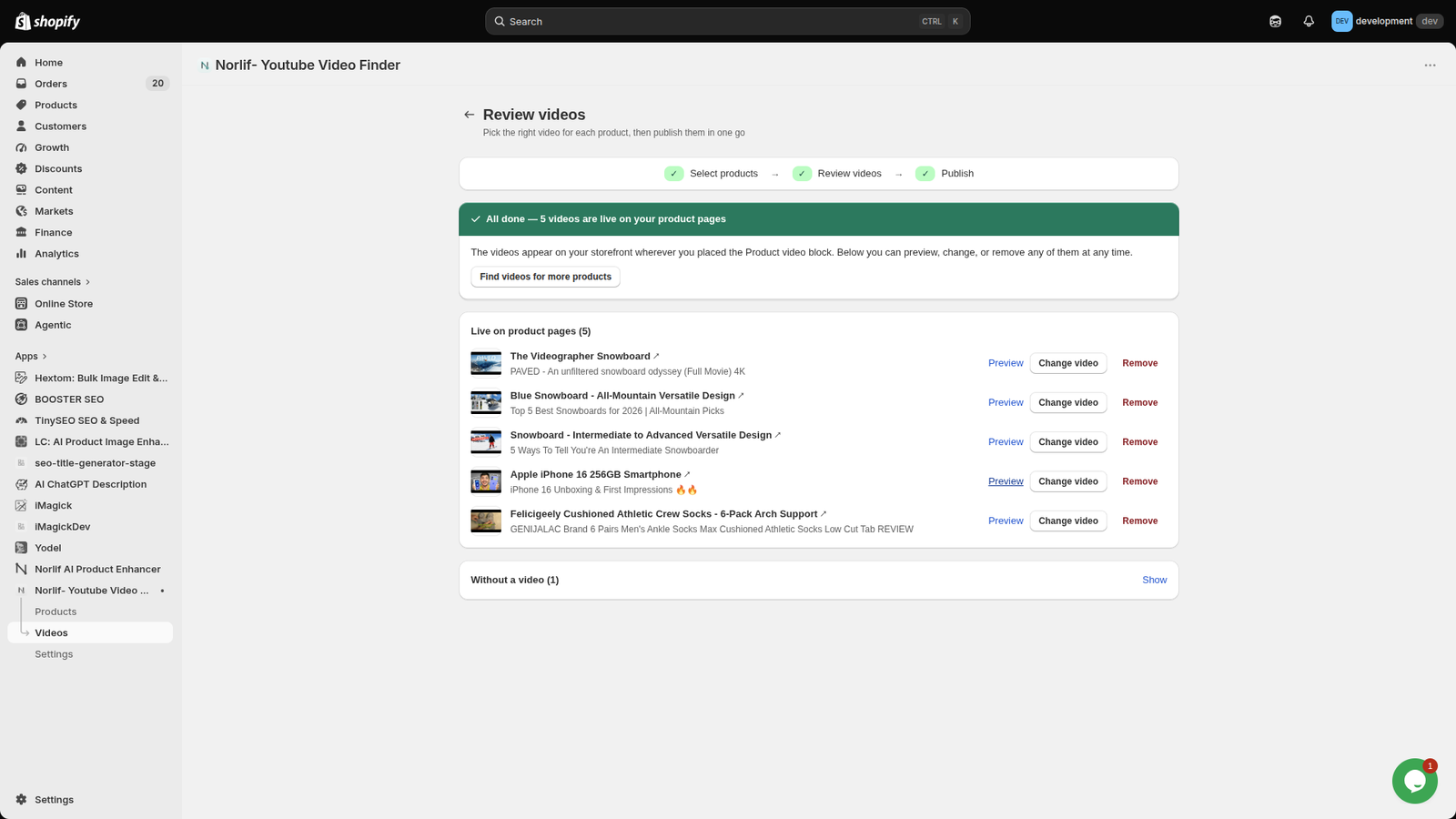Viewport: 1456px width, 819px height.
Task: Open the development store account menu
Action: pyautogui.click(x=1387, y=21)
